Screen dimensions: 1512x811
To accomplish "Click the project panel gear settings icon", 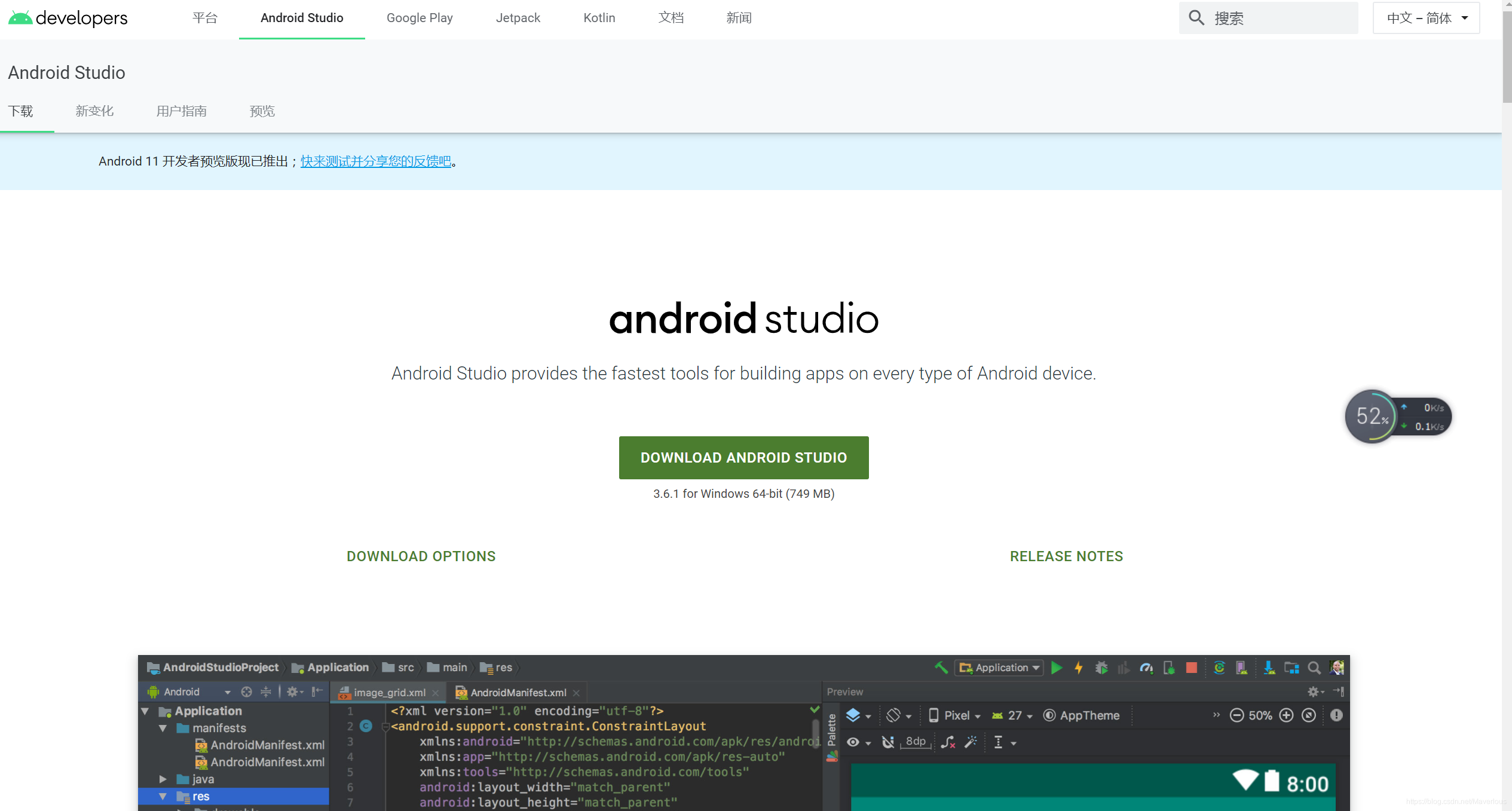I will 294,691.
